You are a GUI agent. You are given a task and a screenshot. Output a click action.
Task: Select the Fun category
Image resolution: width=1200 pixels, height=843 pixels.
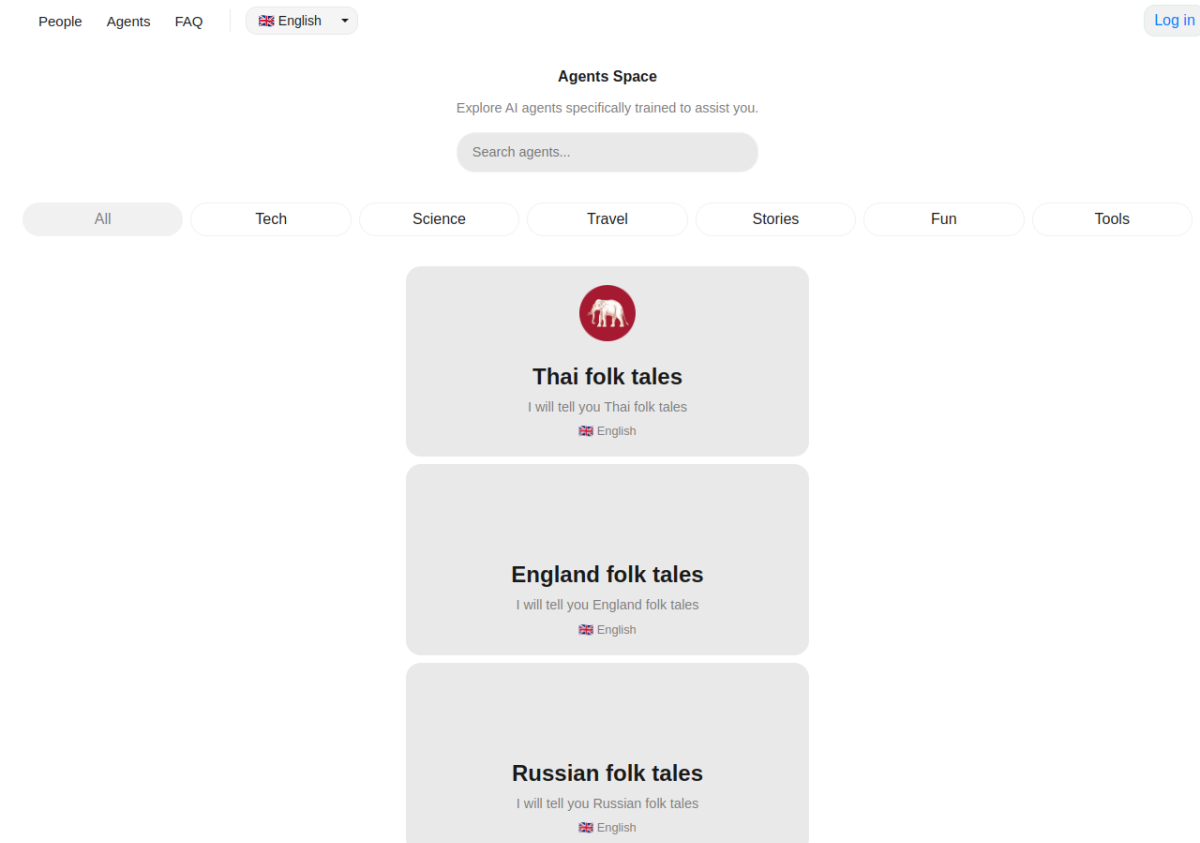click(944, 219)
